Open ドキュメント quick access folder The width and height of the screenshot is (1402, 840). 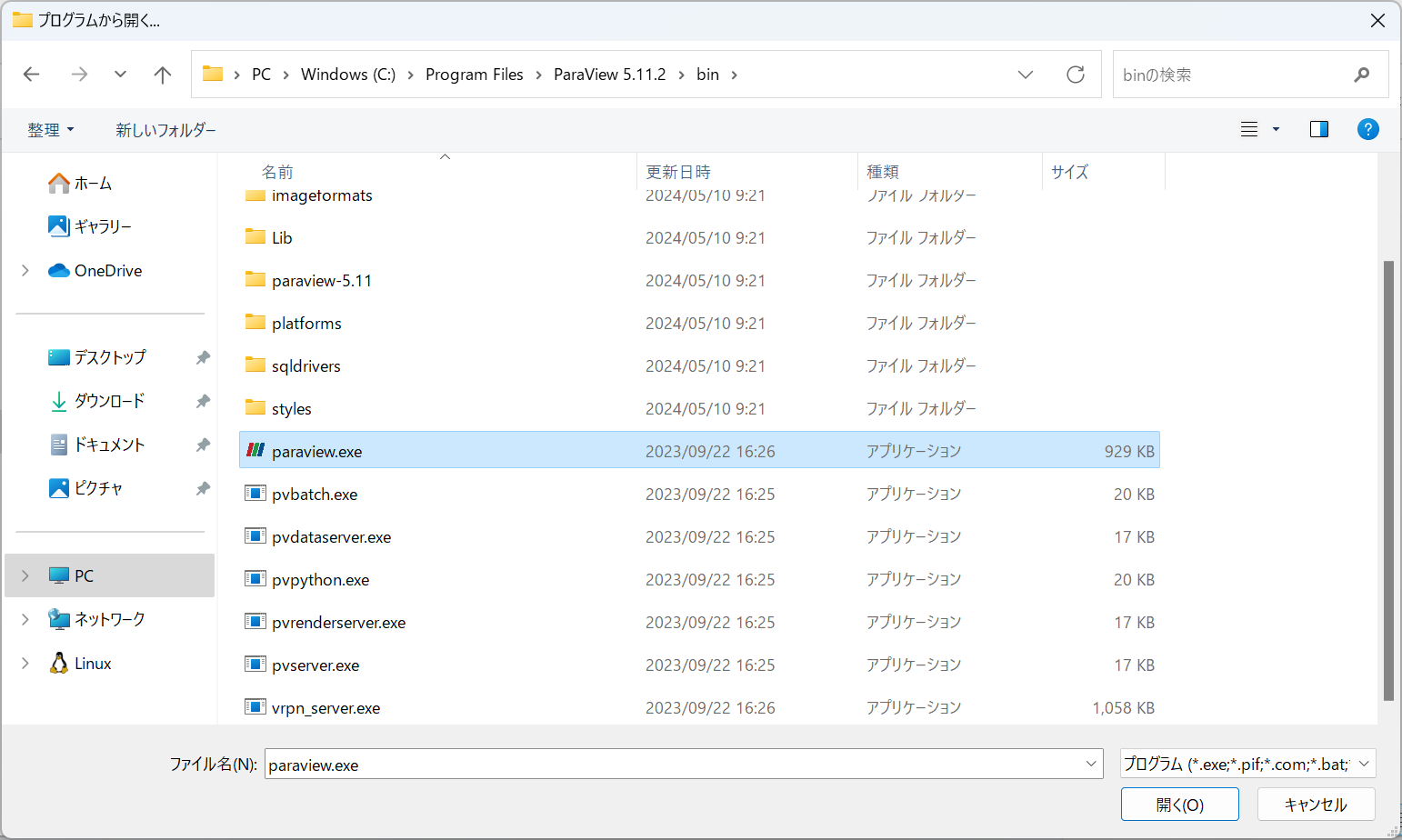[x=109, y=445]
